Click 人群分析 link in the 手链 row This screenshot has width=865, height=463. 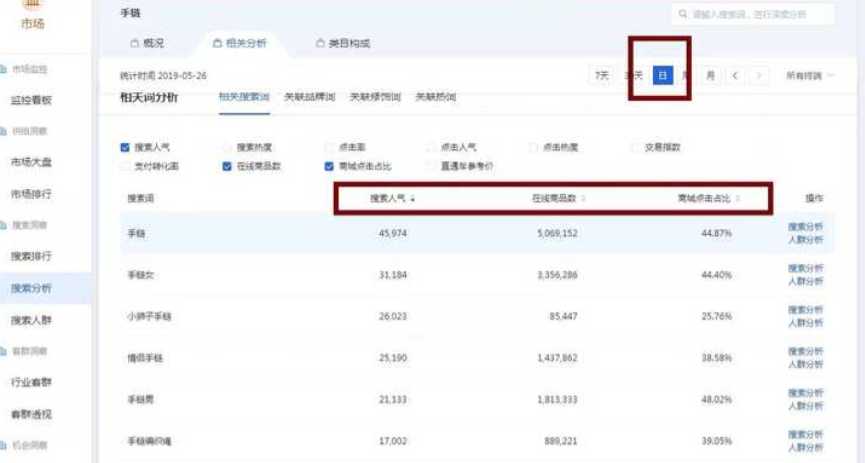[x=805, y=240]
